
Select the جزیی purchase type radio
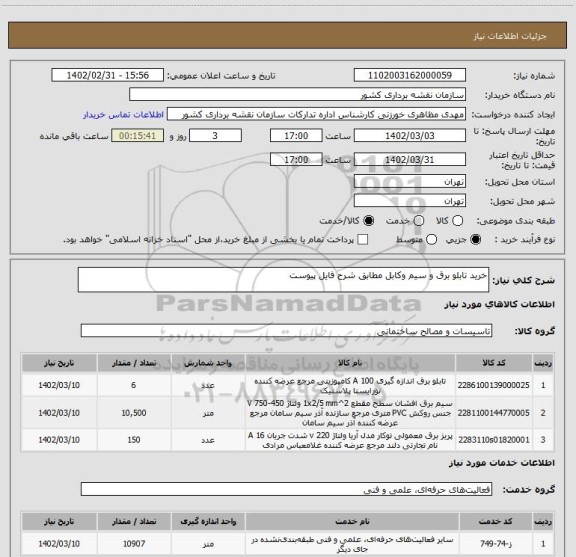coord(476,240)
